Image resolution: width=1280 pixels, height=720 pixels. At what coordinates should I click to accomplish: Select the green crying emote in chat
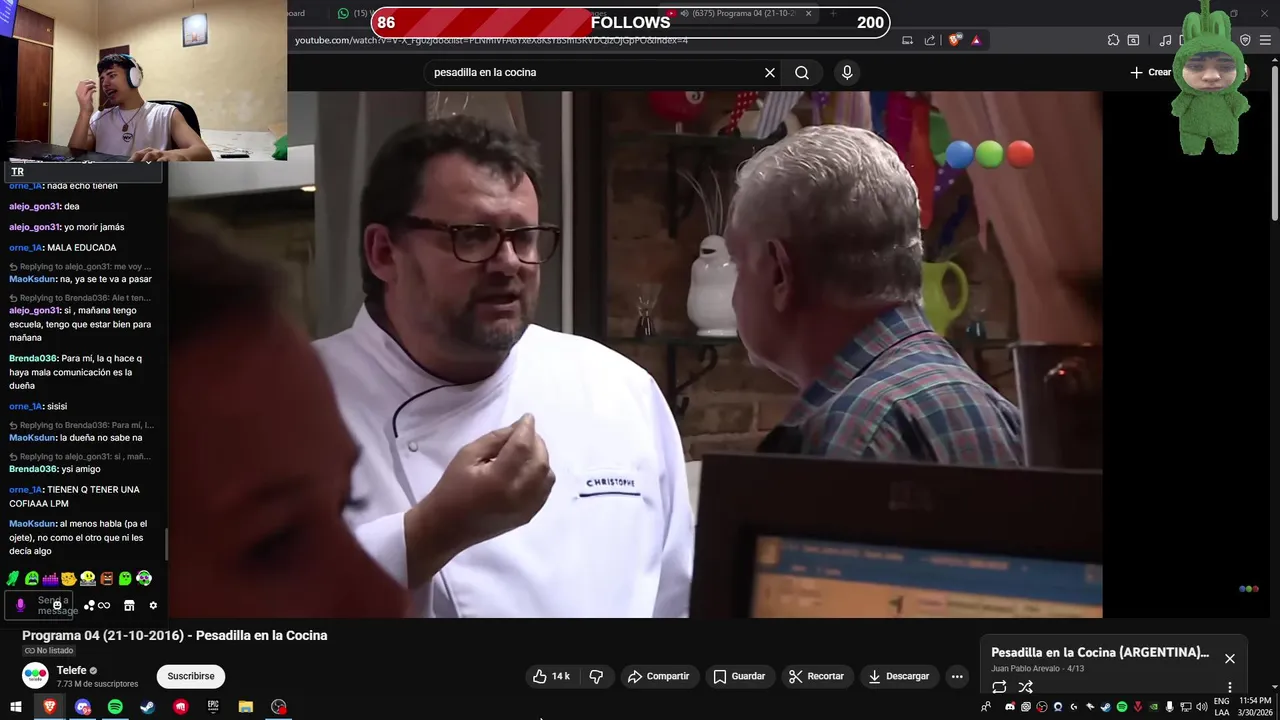32,578
